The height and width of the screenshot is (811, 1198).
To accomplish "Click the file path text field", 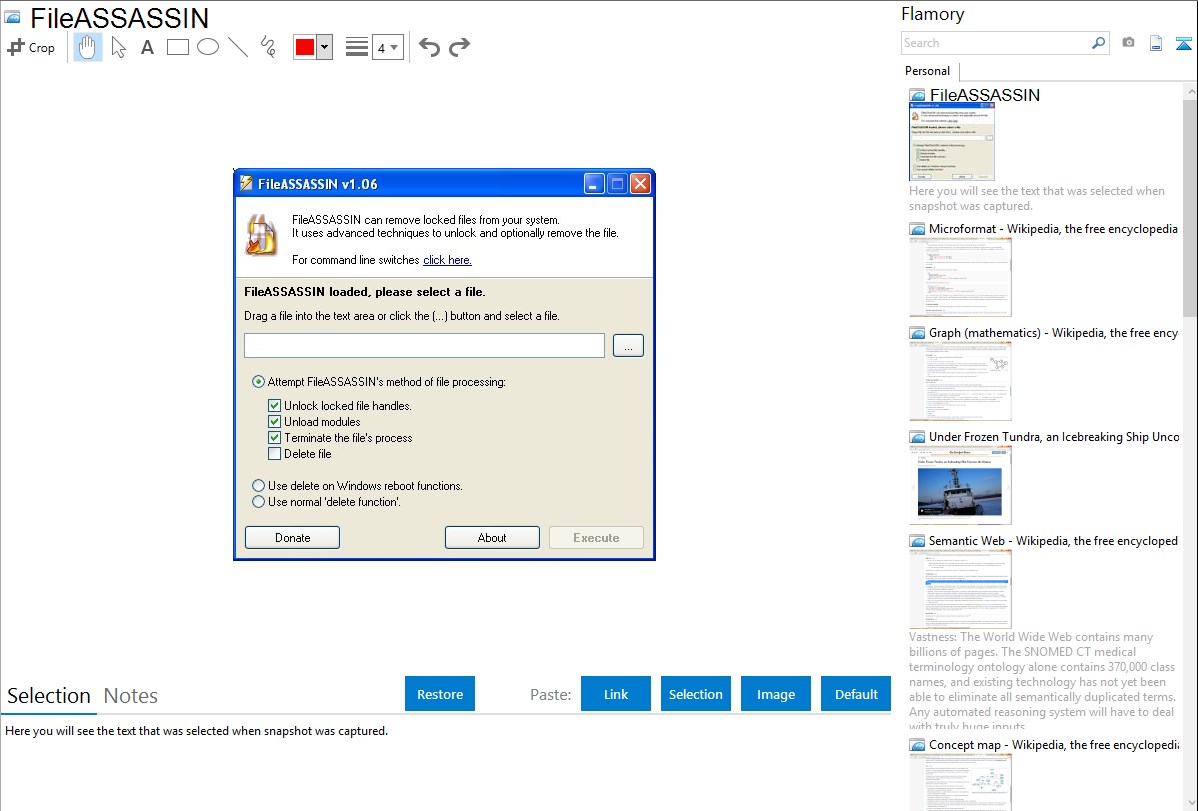I will 424,345.
